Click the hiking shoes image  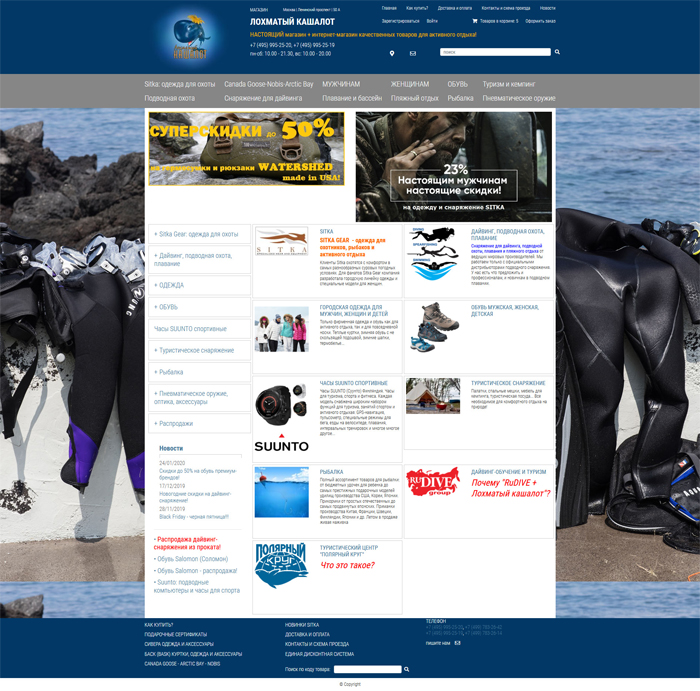pyautogui.click(x=434, y=327)
